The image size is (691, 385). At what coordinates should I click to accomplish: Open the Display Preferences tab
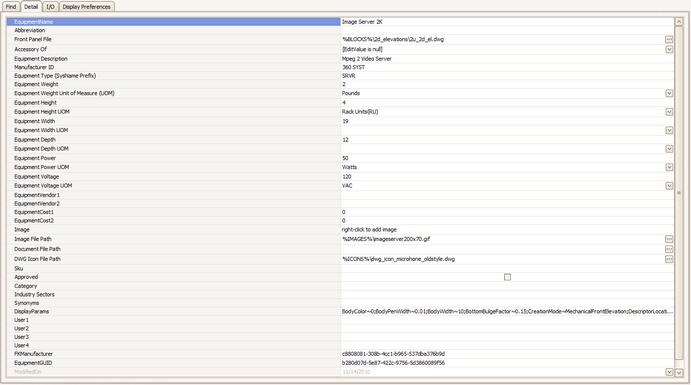coord(86,7)
